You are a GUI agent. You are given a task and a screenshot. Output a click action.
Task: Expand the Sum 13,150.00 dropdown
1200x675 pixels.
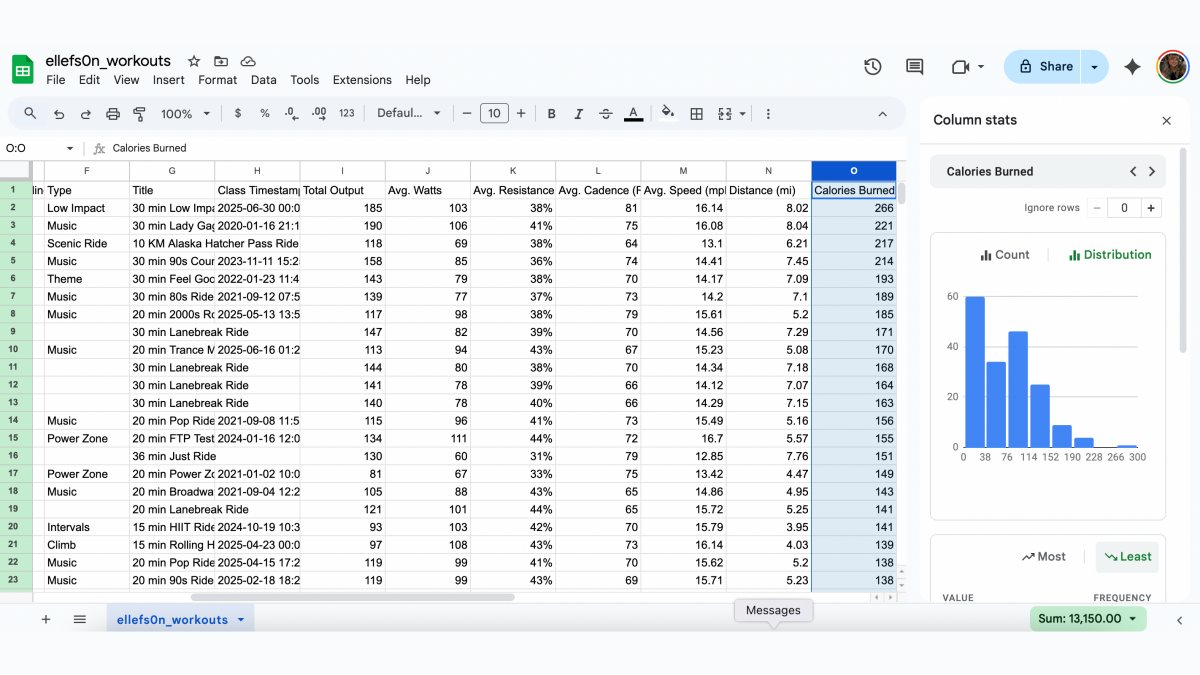[x=1088, y=619]
